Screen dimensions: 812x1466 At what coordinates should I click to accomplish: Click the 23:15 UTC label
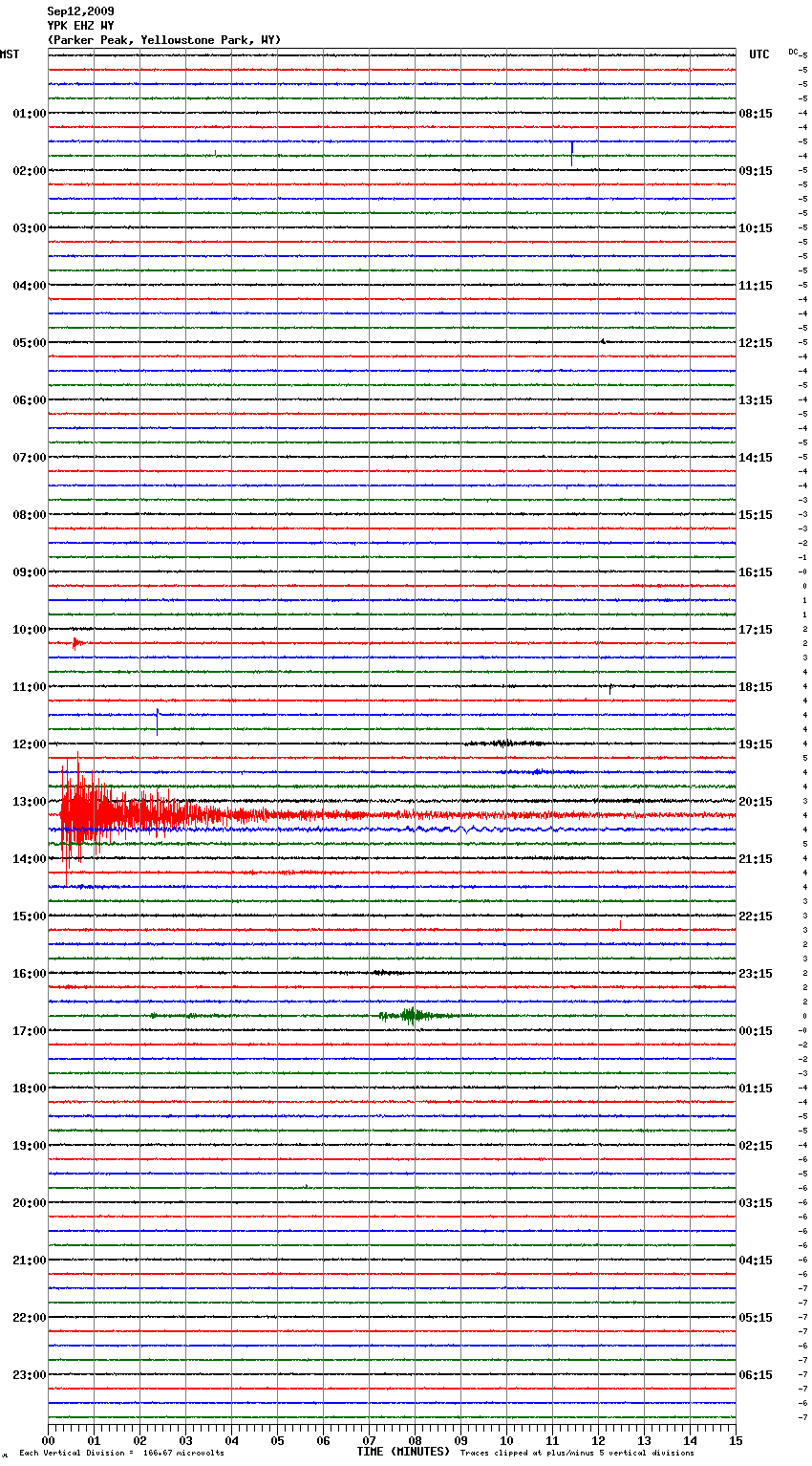(756, 974)
